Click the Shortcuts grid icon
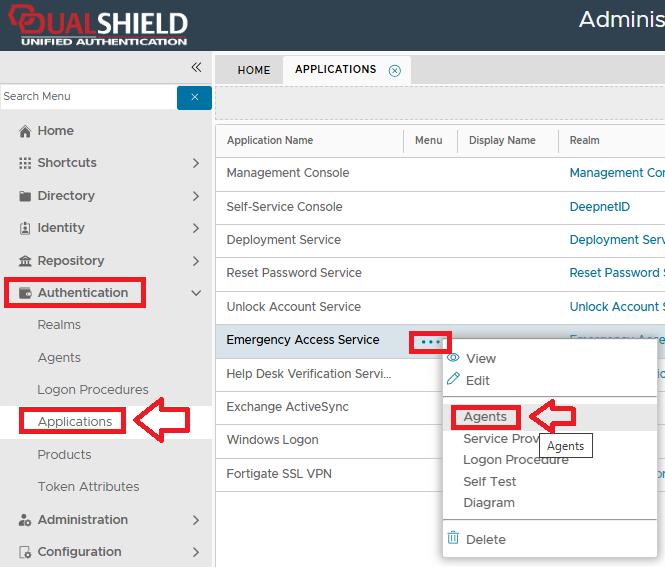This screenshot has width=665, height=569. pos(25,163)
